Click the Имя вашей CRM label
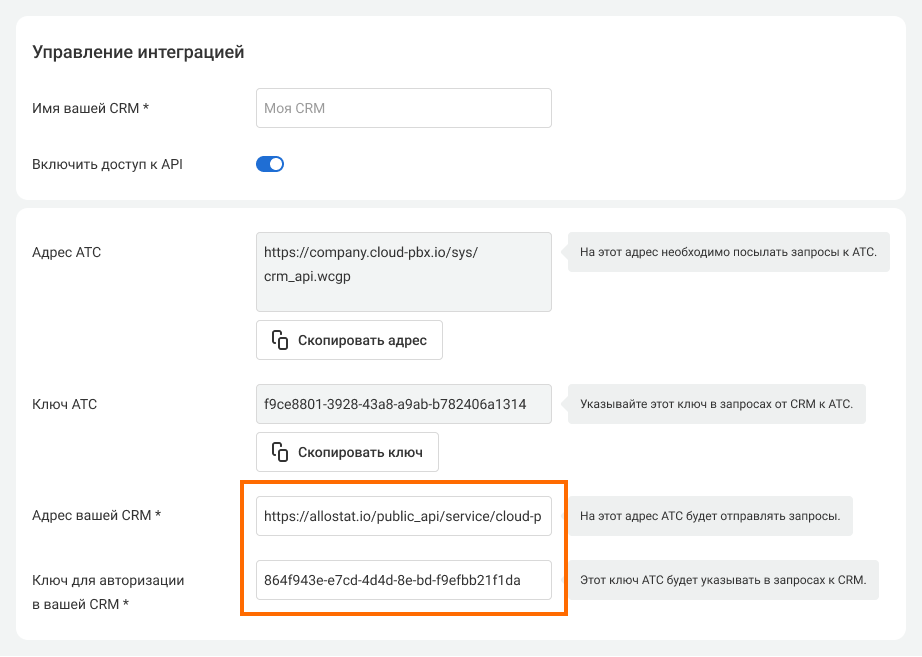This screenshot has width=922, height=657. [91, 108]
